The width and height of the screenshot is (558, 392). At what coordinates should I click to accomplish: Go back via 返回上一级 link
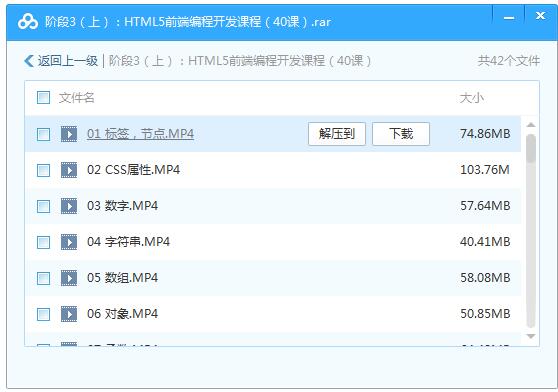pos(68,61)
